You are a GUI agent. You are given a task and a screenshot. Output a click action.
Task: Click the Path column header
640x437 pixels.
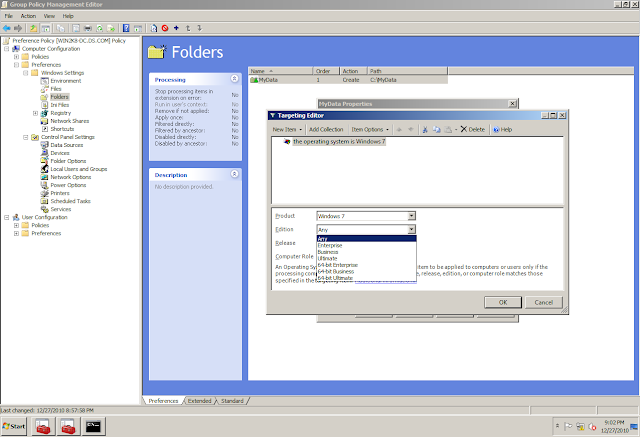[407, 71]
